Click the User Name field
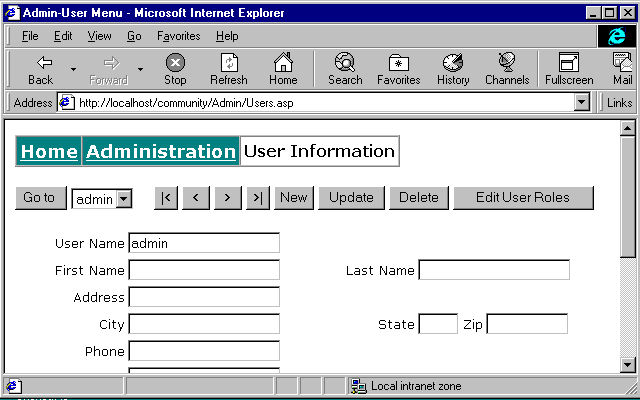 click(x=204, y=243)
